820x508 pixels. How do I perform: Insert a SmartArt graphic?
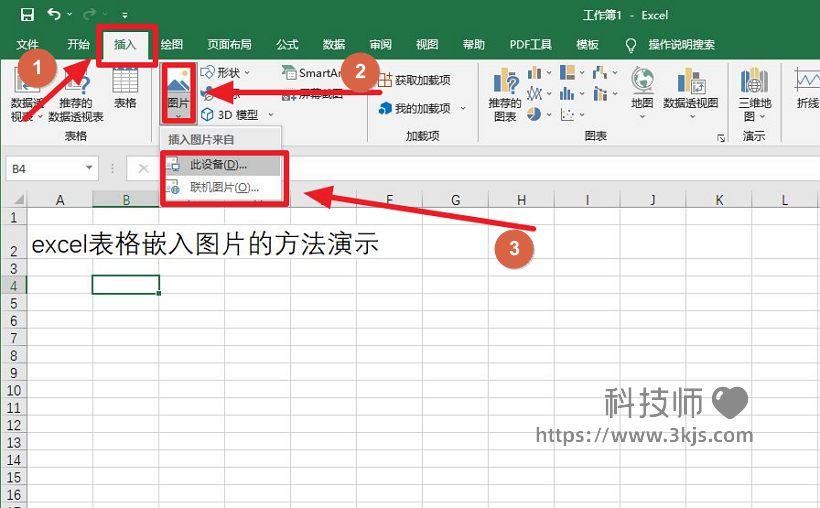pos(312,72)
